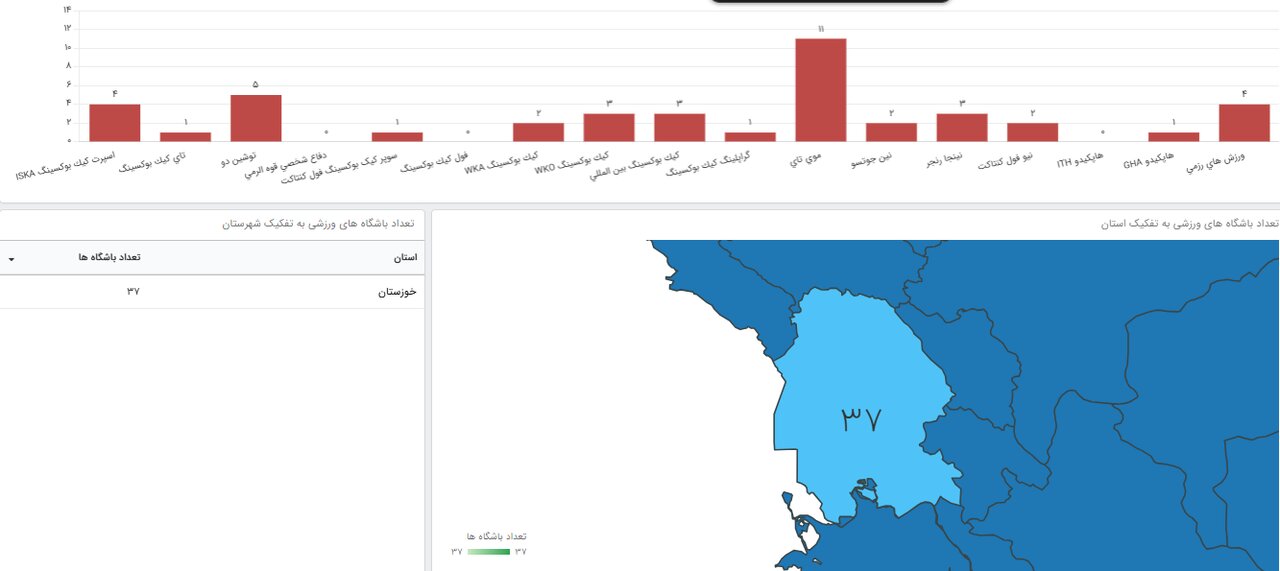Click the green legend gradient bar
Screen dimensions: 1280x571
[489, 551]
